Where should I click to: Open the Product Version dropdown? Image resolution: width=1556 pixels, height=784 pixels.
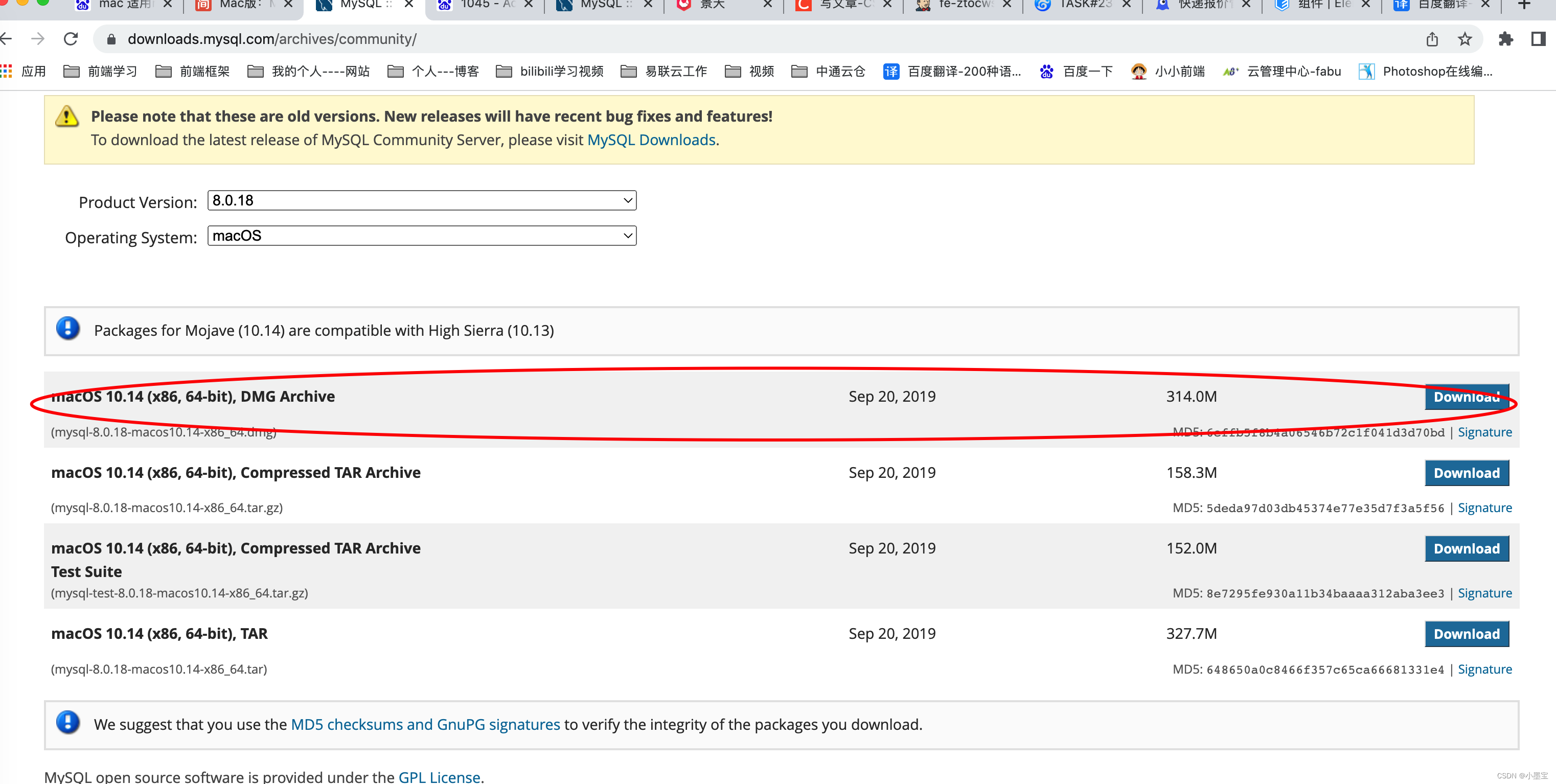point(422,200)
